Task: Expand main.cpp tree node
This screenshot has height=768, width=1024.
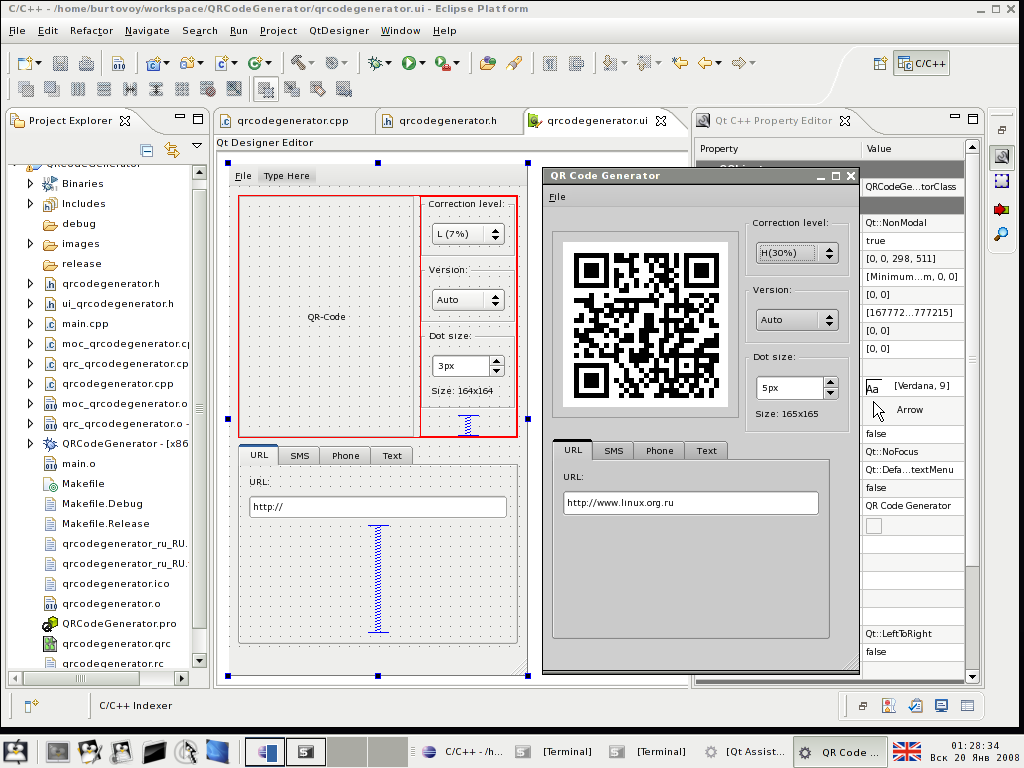Action: point(30,324)
